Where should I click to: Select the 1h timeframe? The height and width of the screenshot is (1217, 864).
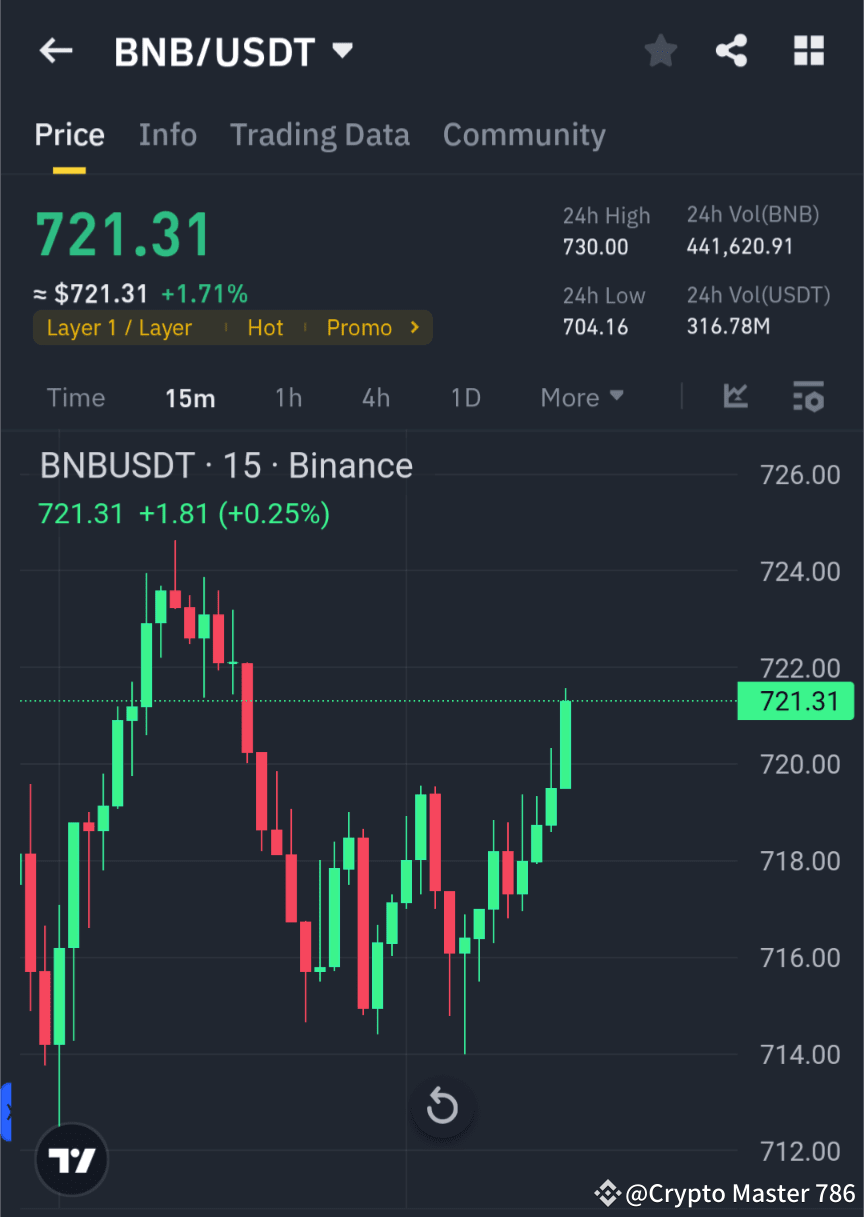tap(288, 397)
